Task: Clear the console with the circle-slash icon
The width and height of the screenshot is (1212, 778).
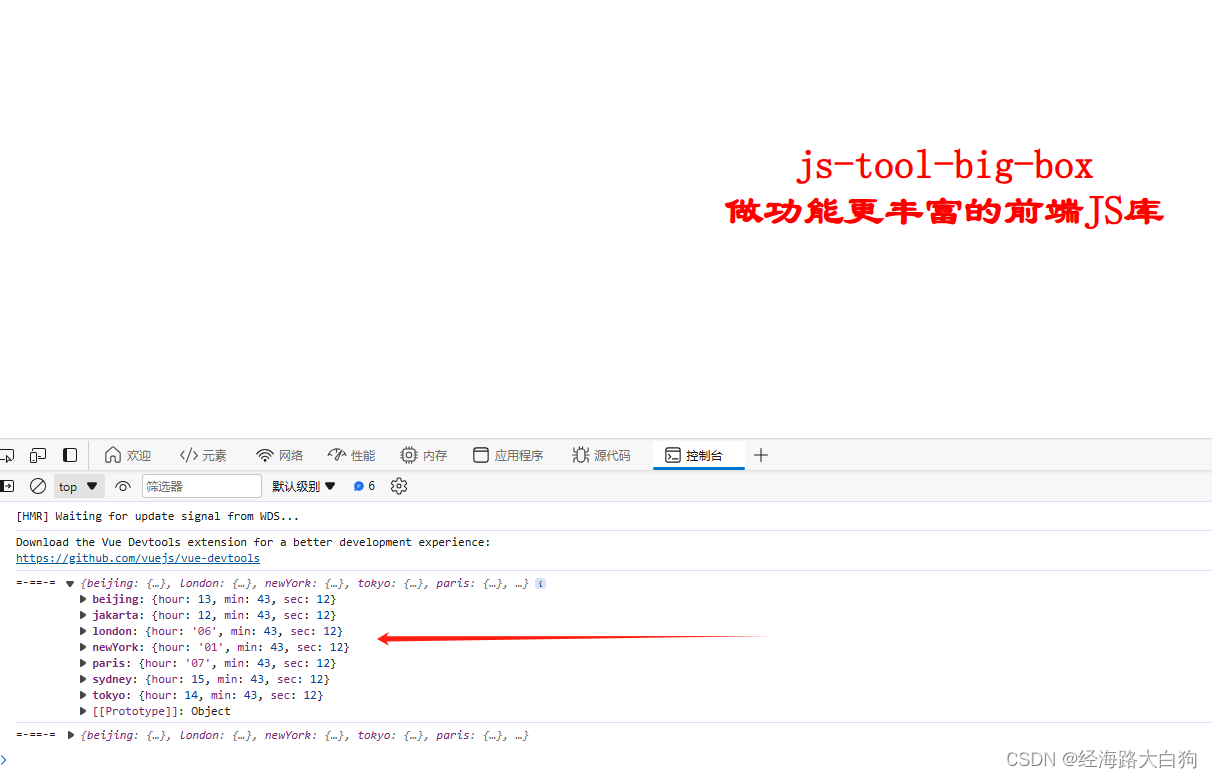Action: (x=38, y=486)
